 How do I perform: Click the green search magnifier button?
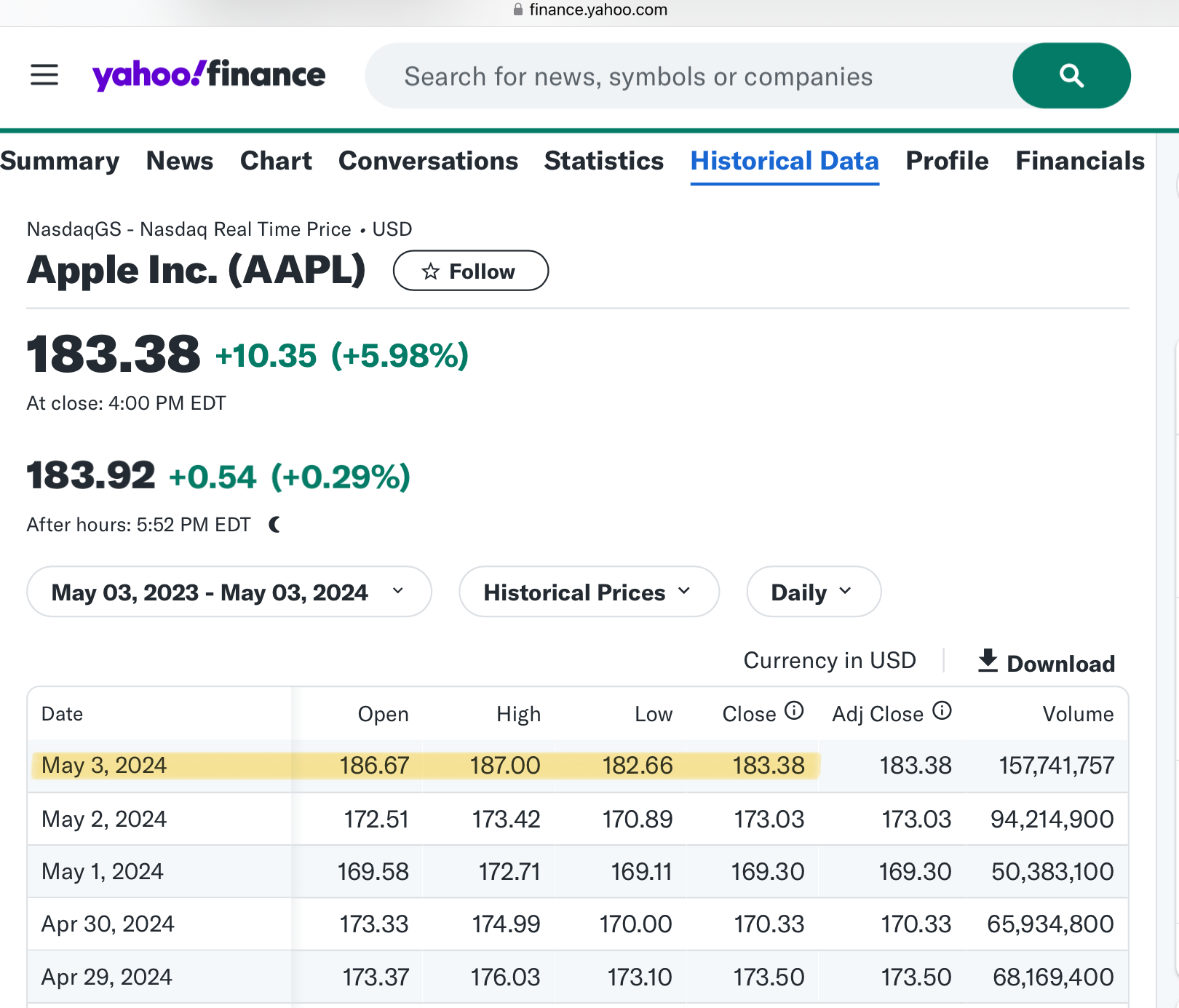(x=1071, y=76)
